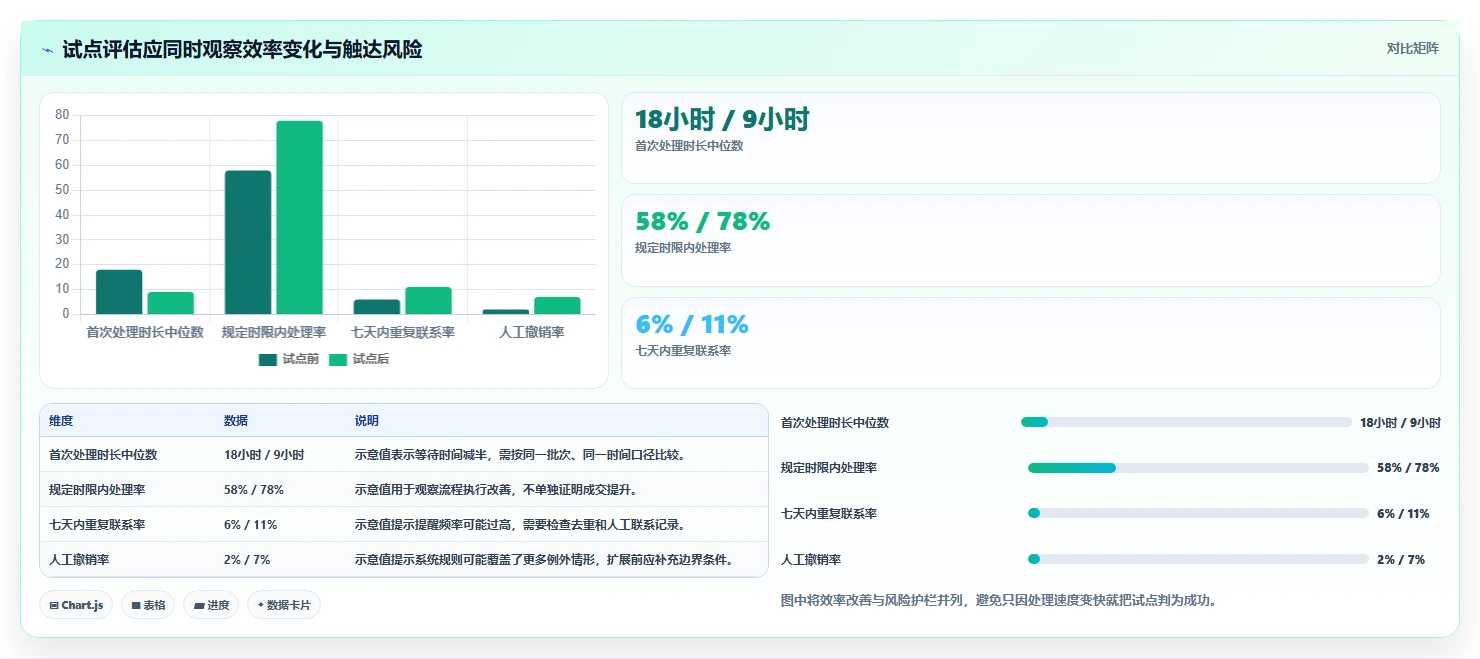Click the Chart.js chip
The width and height of the screenshot is (1480, 659).
pyautogui.click(x=76, y=605)
